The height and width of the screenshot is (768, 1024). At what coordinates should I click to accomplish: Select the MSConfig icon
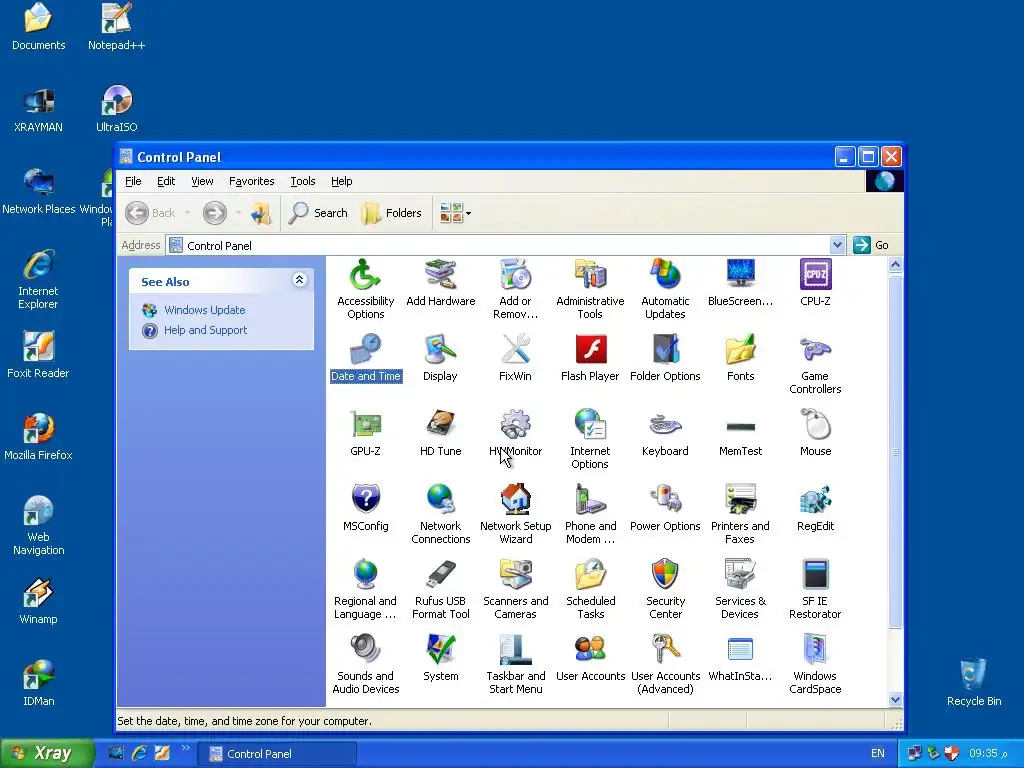365,507
